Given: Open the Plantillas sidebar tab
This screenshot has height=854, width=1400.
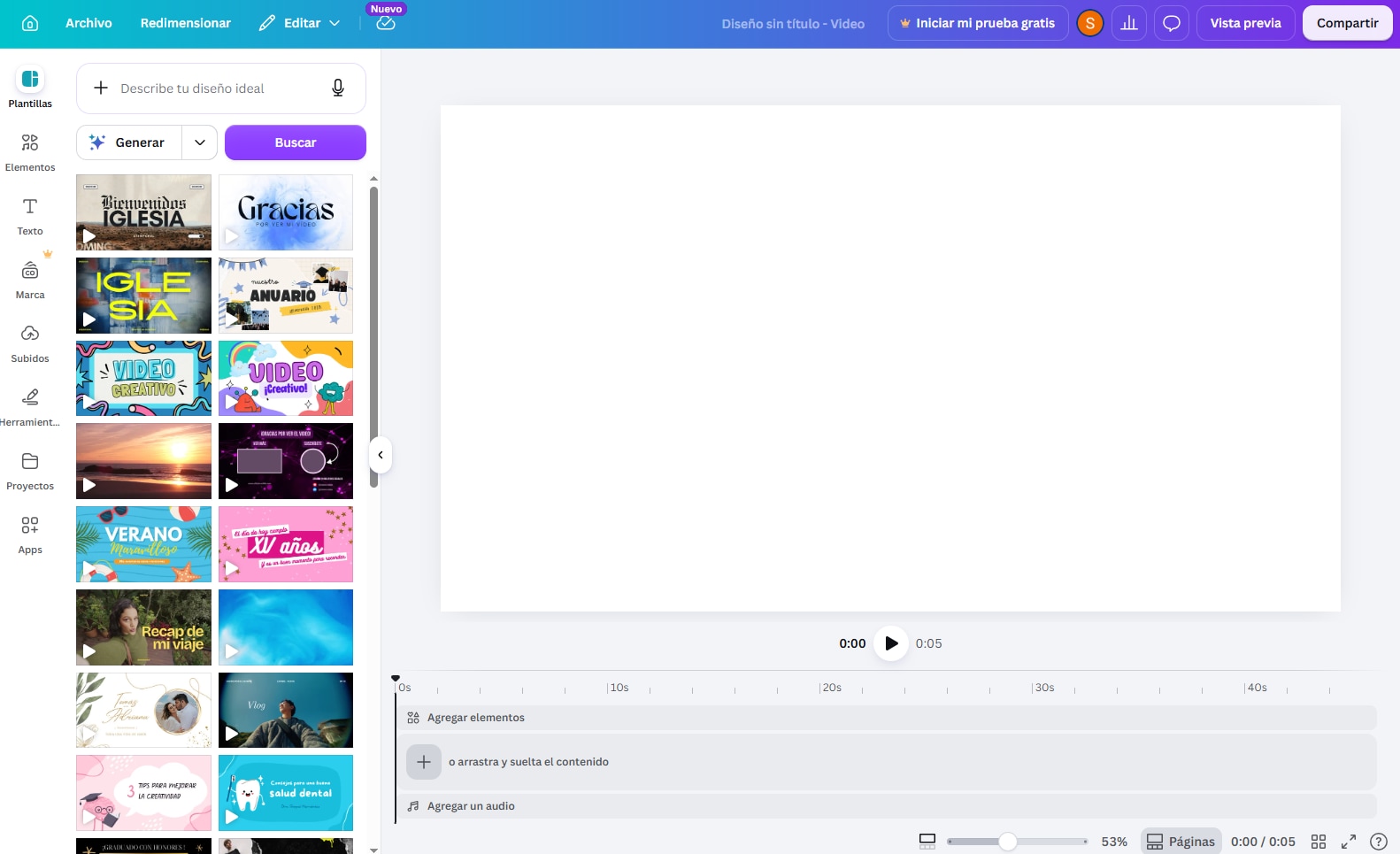Looking at the screenshot, I should click(x=30, y=88).
